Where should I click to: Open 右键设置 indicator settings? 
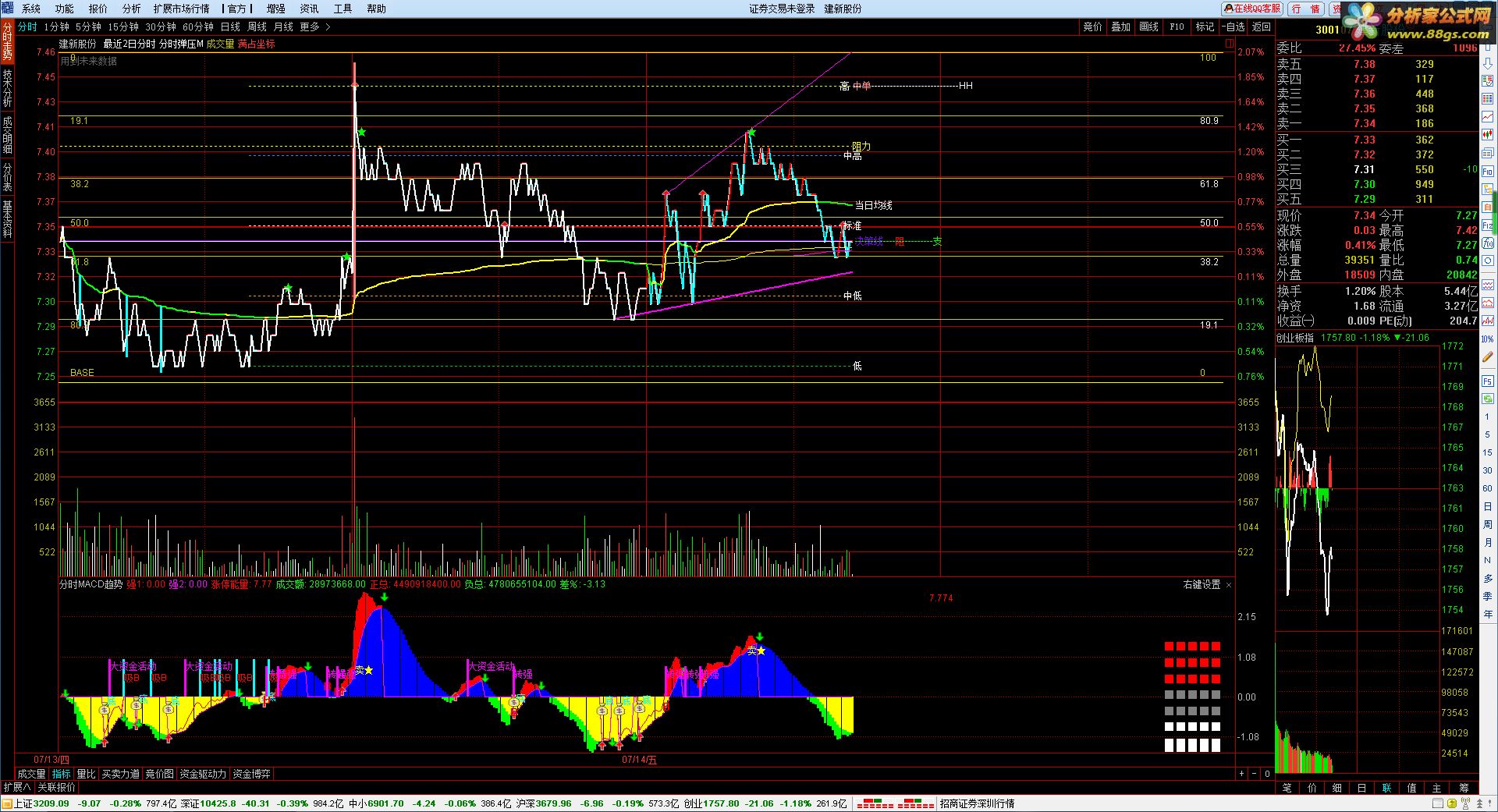[x=1202, y=584]
